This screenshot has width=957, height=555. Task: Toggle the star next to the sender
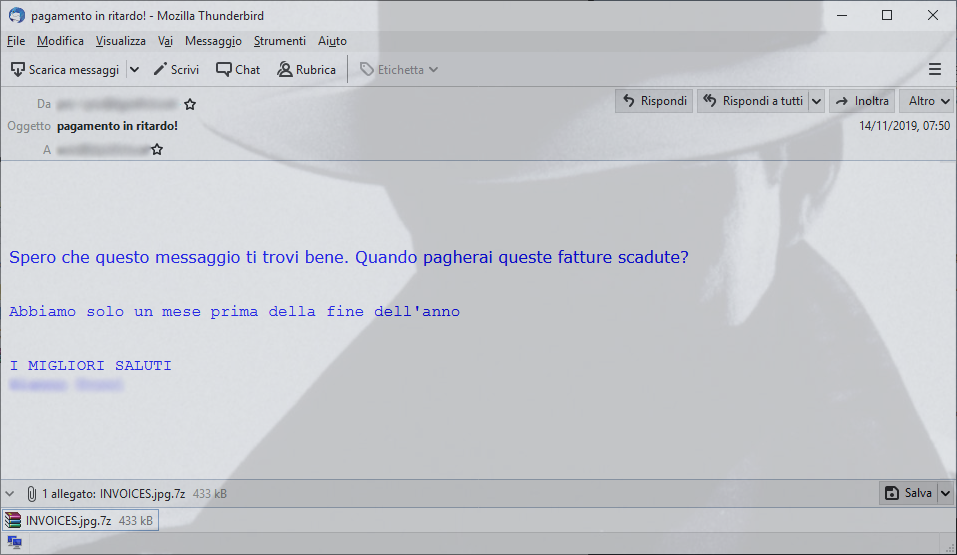(190, 104)
